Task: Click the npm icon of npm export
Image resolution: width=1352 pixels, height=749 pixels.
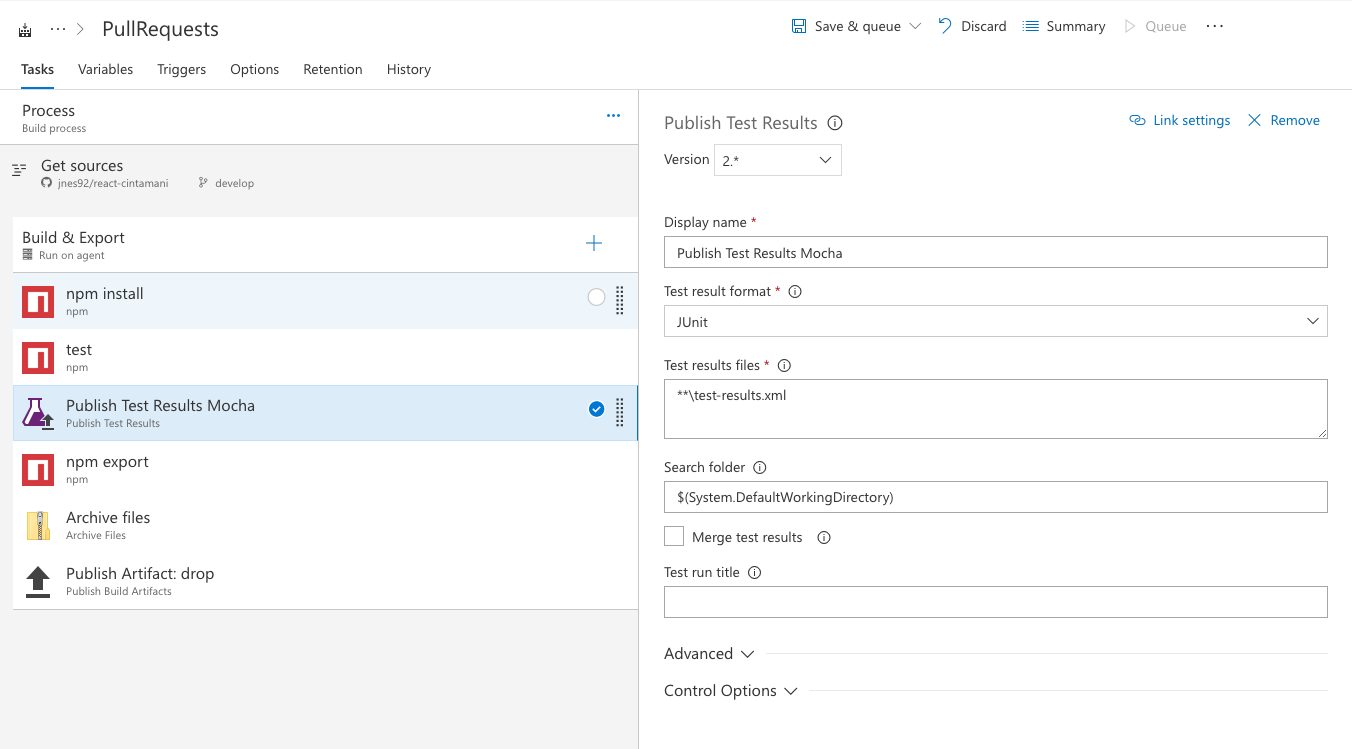Action: [x=37, y=469]
